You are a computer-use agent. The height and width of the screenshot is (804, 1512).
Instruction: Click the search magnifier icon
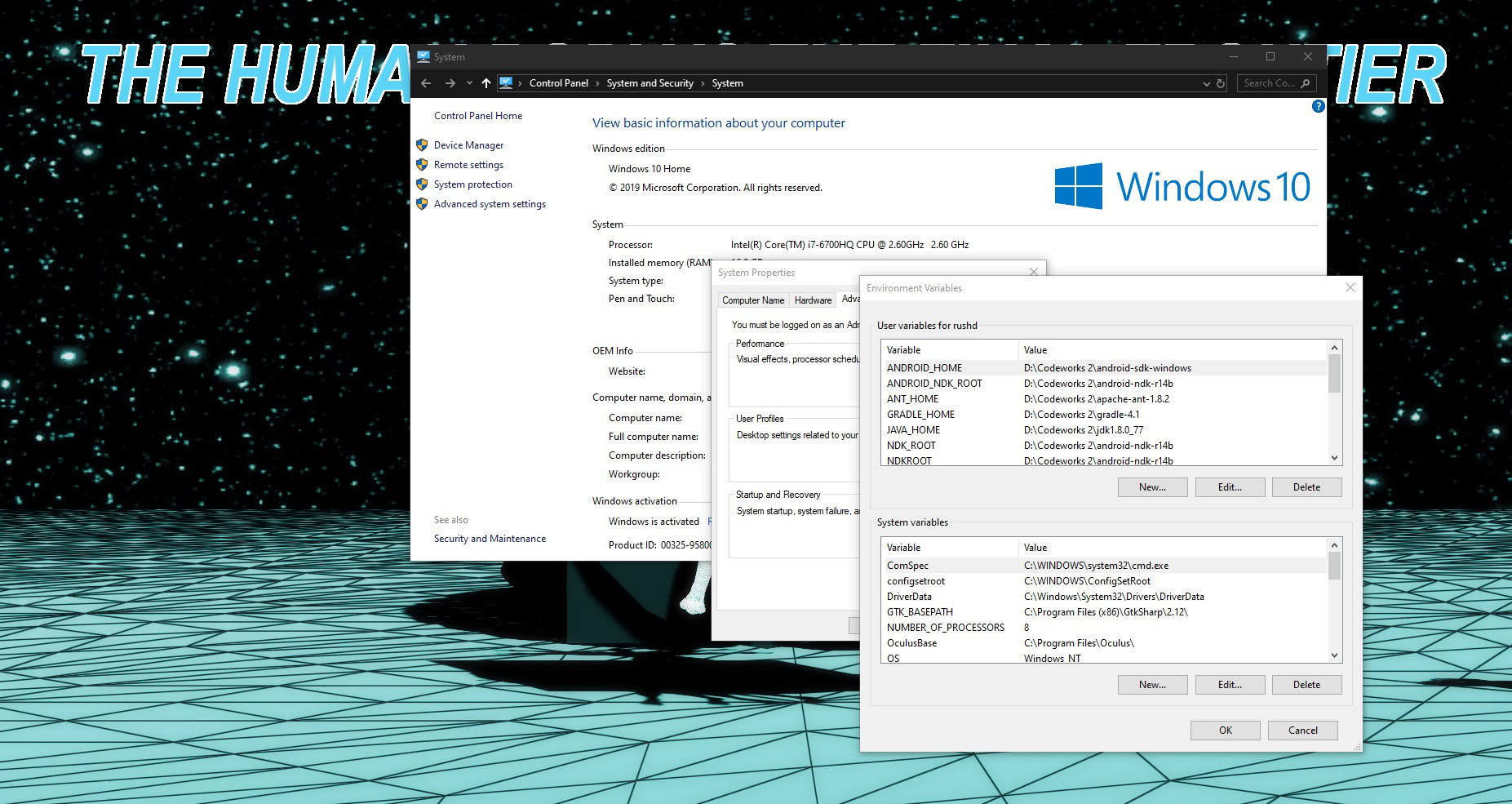pos(1305,83)
